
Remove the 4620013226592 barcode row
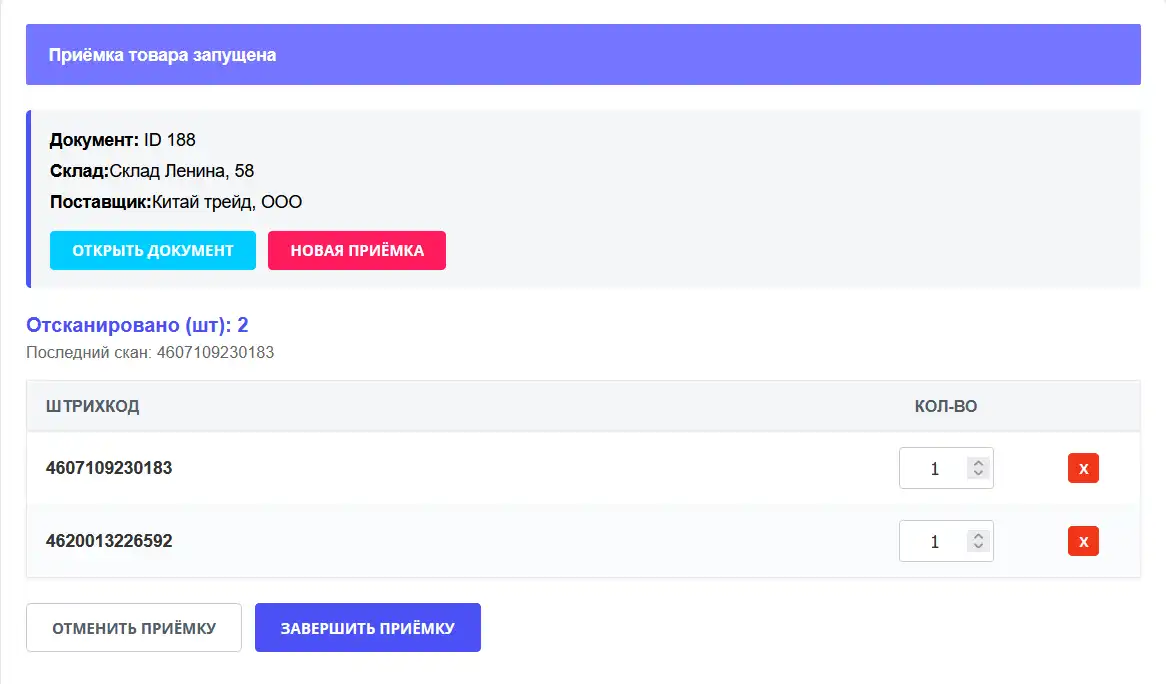coord(1083,541)
